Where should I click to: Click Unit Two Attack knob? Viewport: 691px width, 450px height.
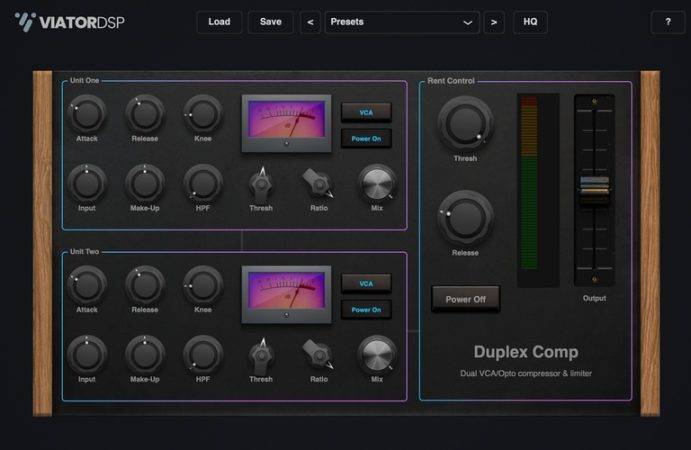[87, 285]
